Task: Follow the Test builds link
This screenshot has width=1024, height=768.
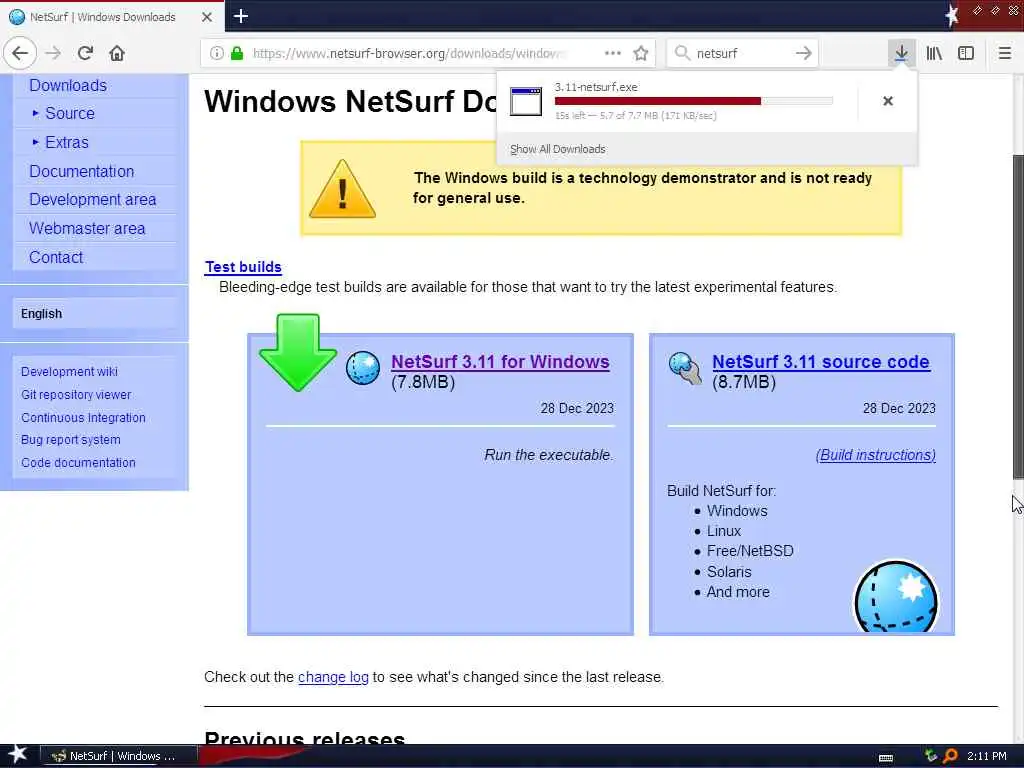Action: point(243,267)
